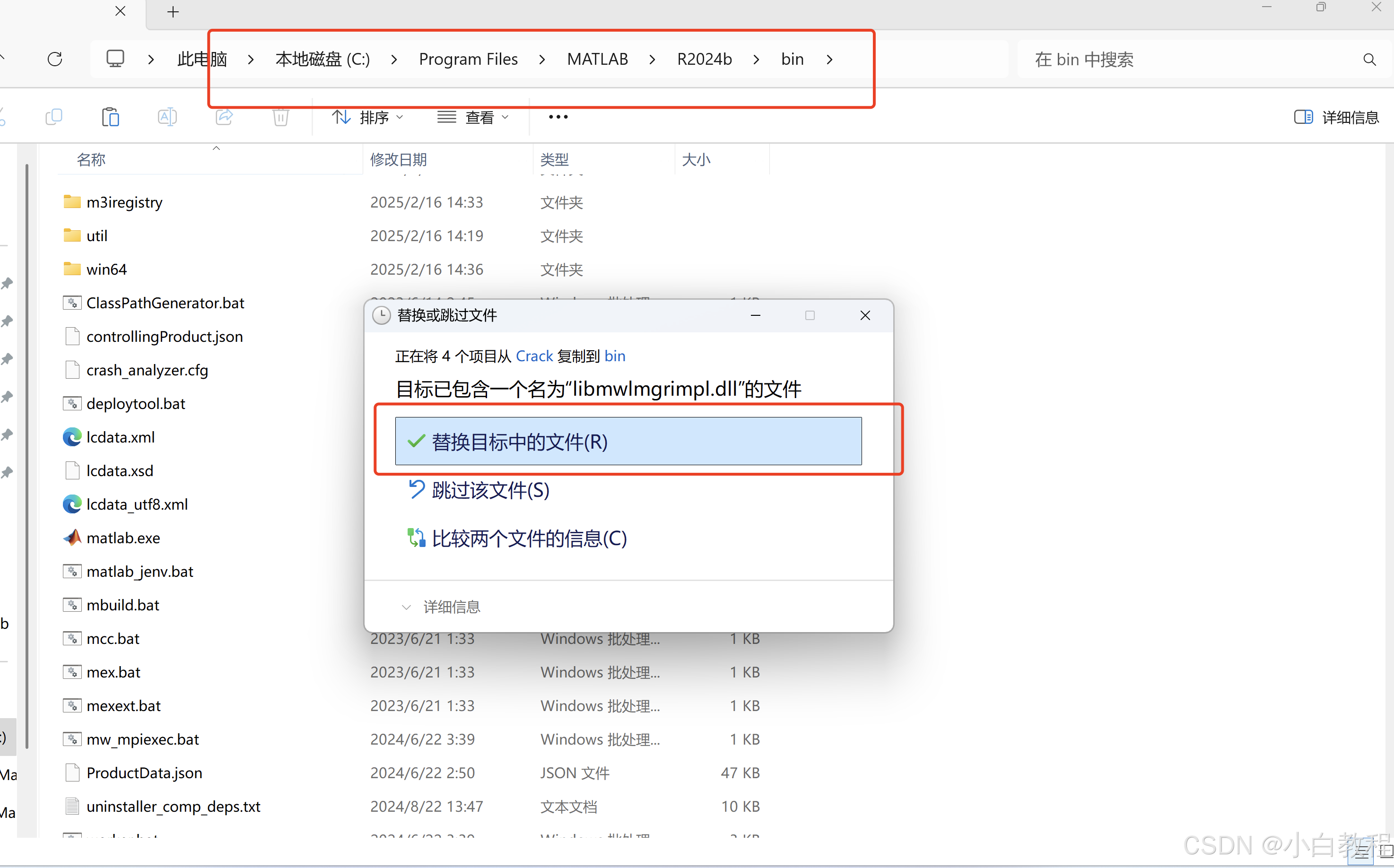Click the Share icon in toolbar
This screenshot has width=1394, height=868.
(224, 117)
